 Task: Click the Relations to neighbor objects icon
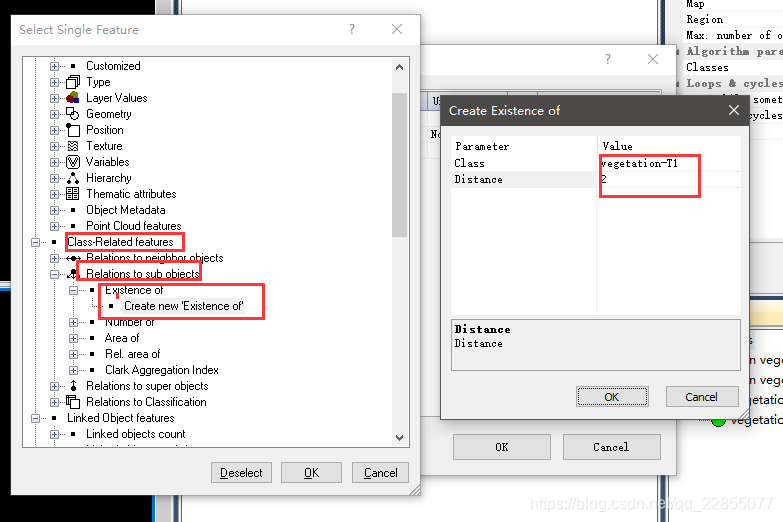click(73, 258)
